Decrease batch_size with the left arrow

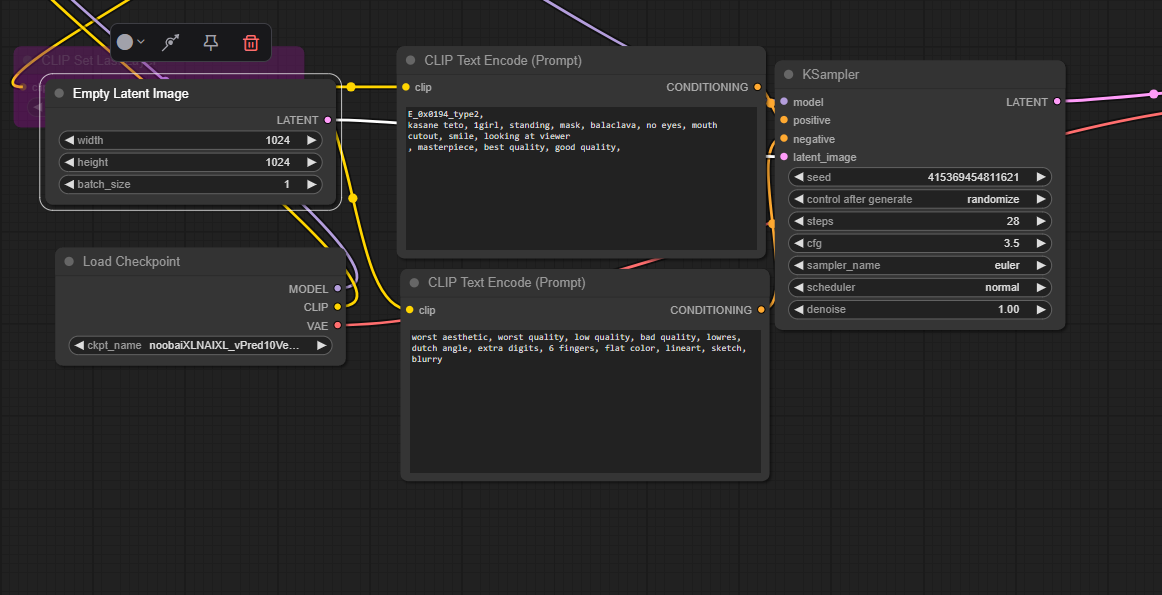(x=69, y=184)
